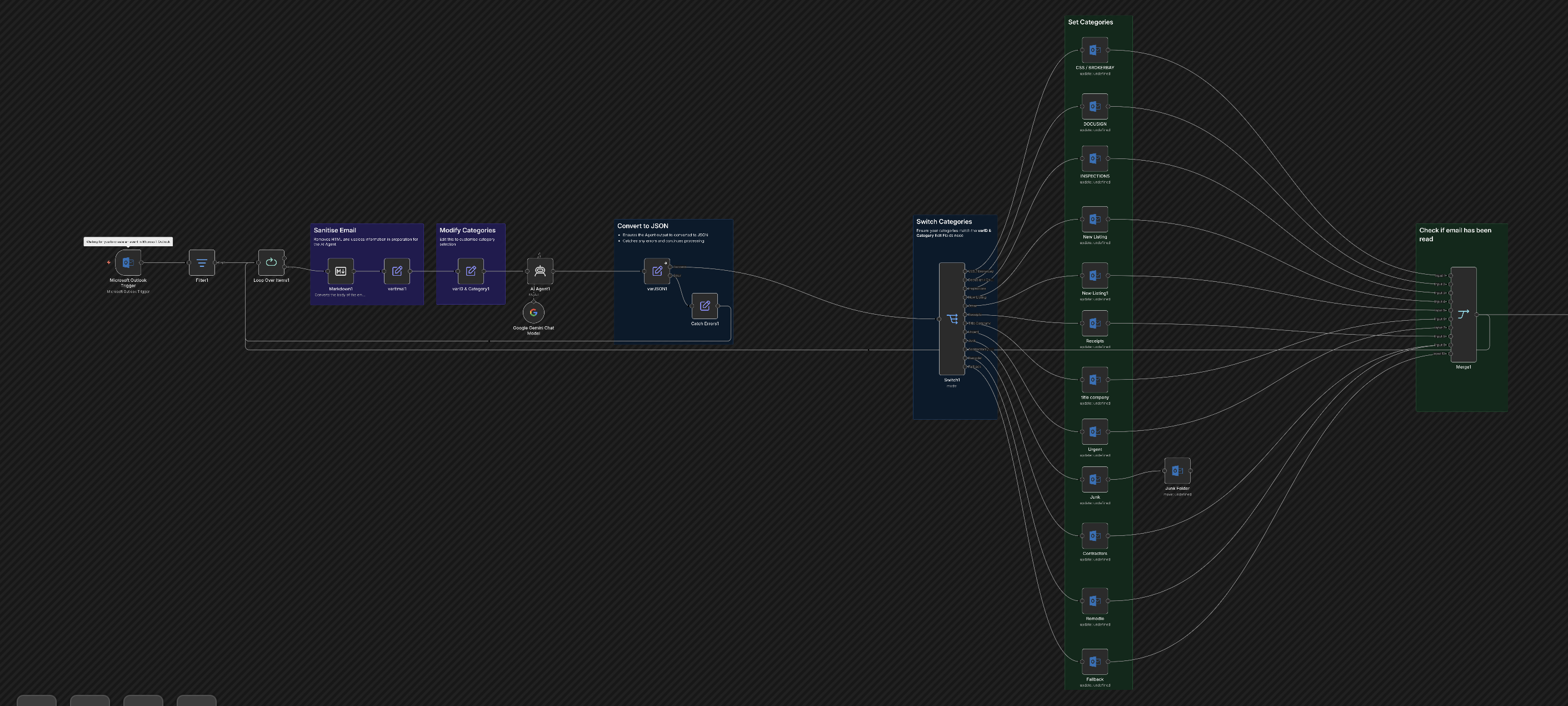The width and height of the screenshot is (1568, 706).
Task: Select the Switch1 node
Action: tap(952, 319)
